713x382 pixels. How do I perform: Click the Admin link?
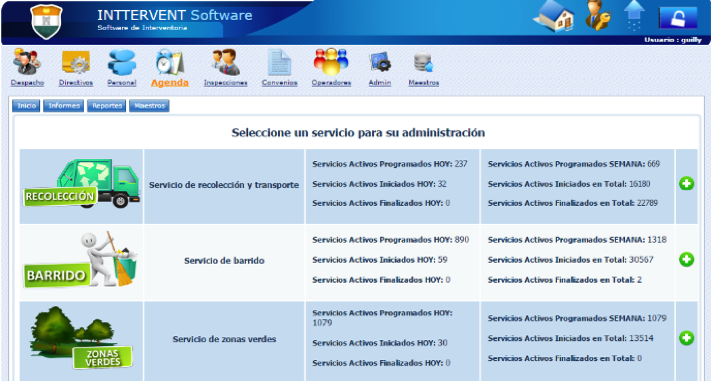click(380, 83)
